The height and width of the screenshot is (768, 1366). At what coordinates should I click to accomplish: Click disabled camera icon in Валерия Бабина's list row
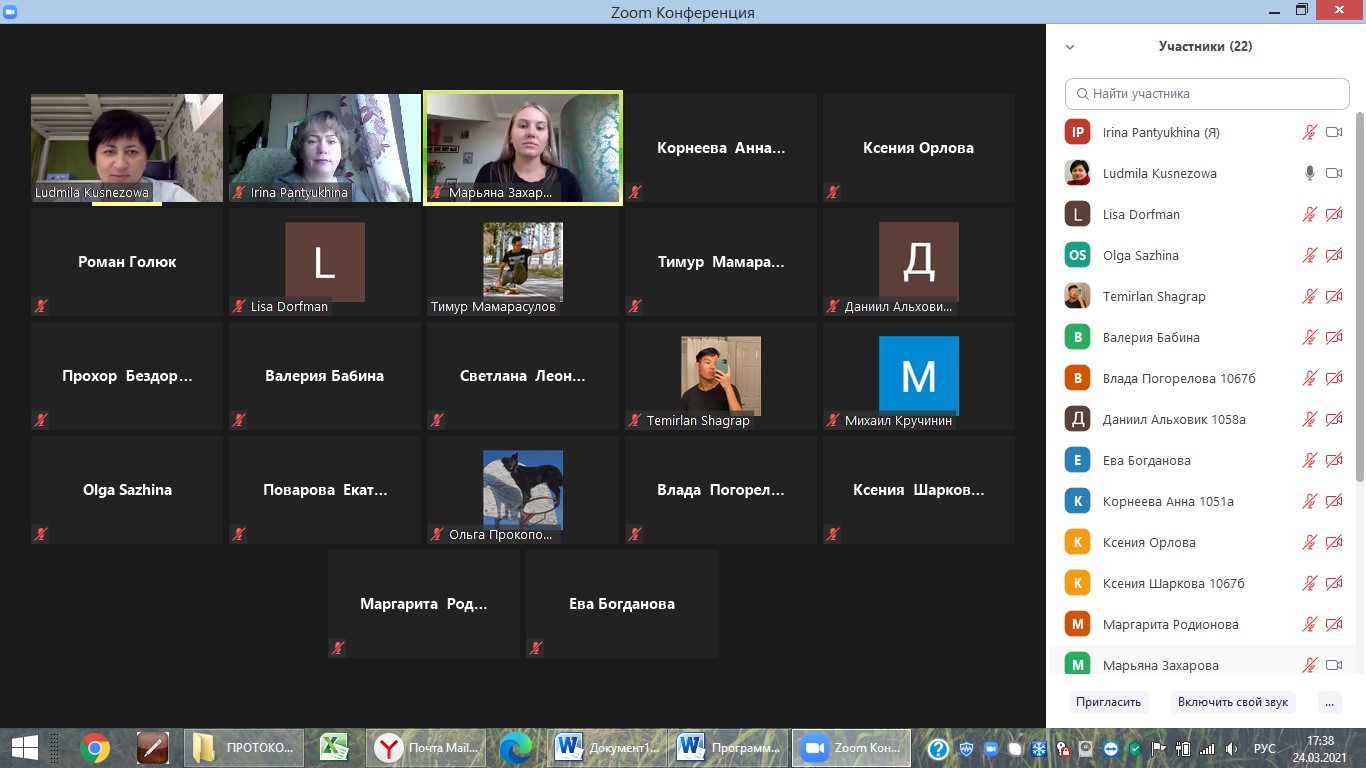[x=1334, y=337]
